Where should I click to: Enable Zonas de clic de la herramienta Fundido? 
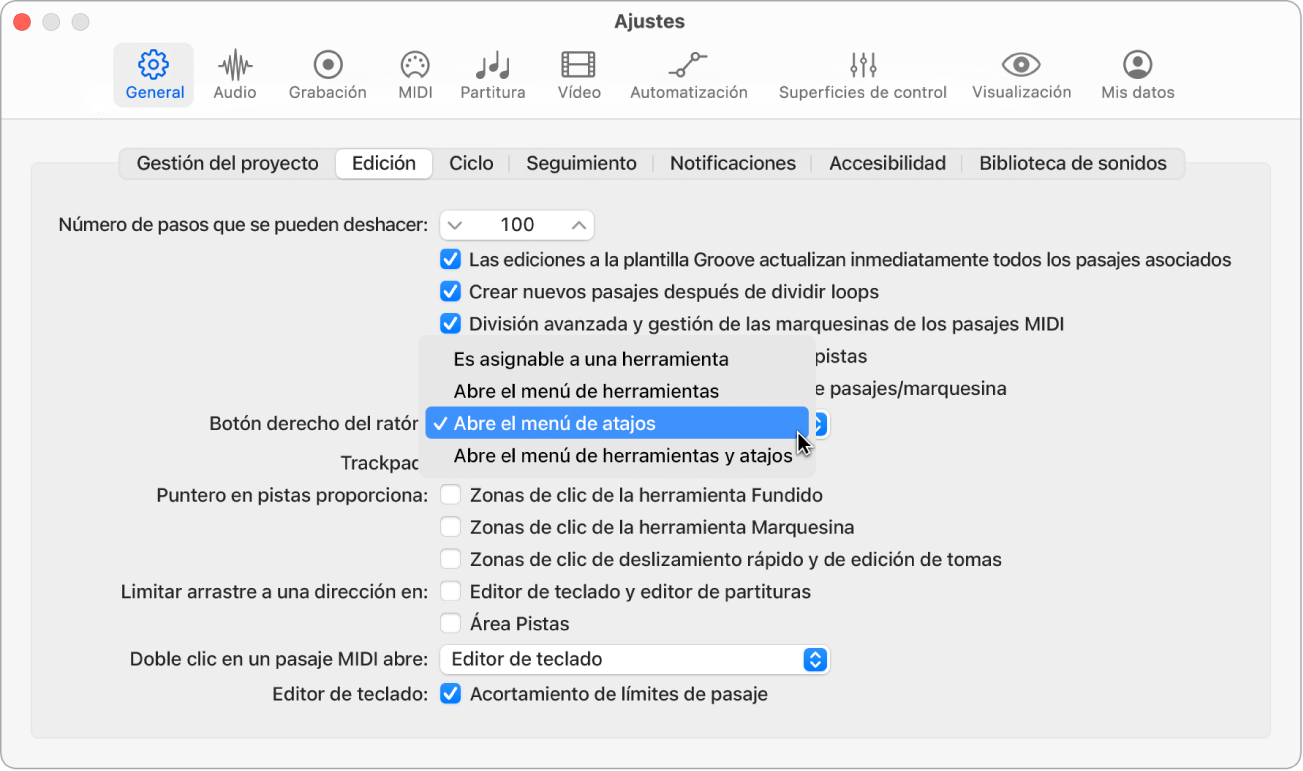[x=450, y=494]
